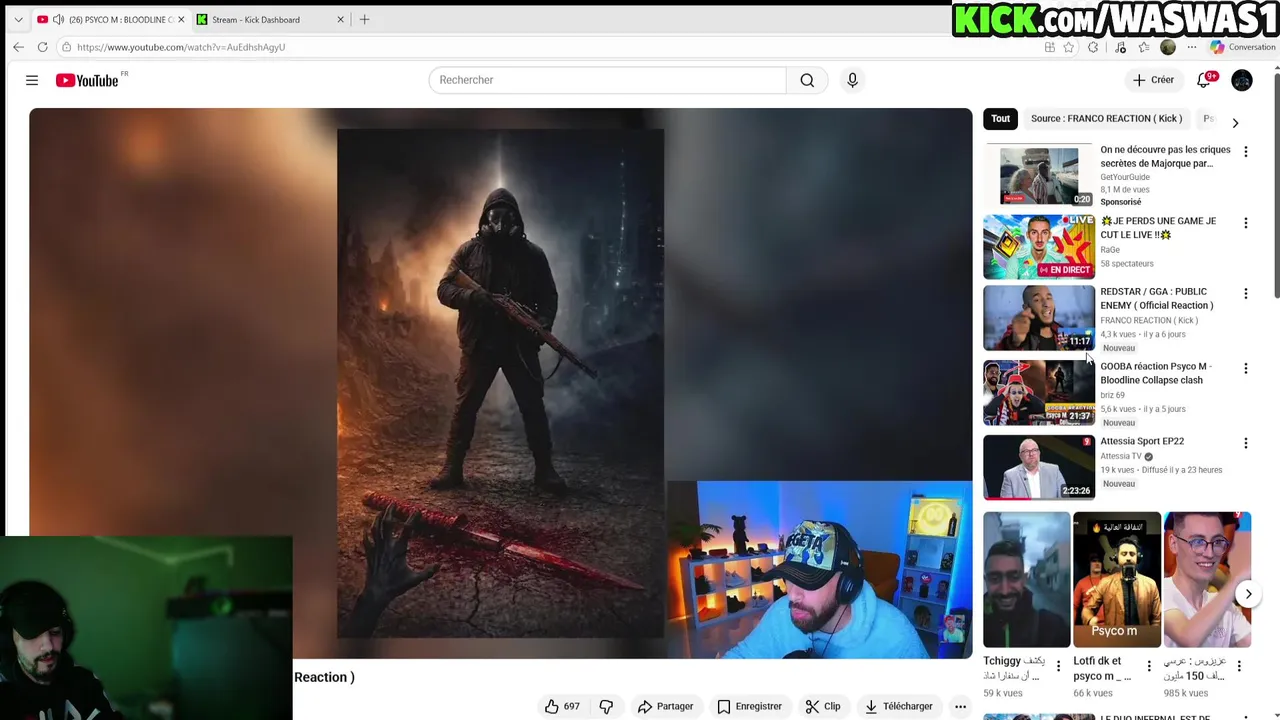Open the GetYourGuide channel link
The width and height of the screenshot is (1280, 720).
pos(1125,177)
